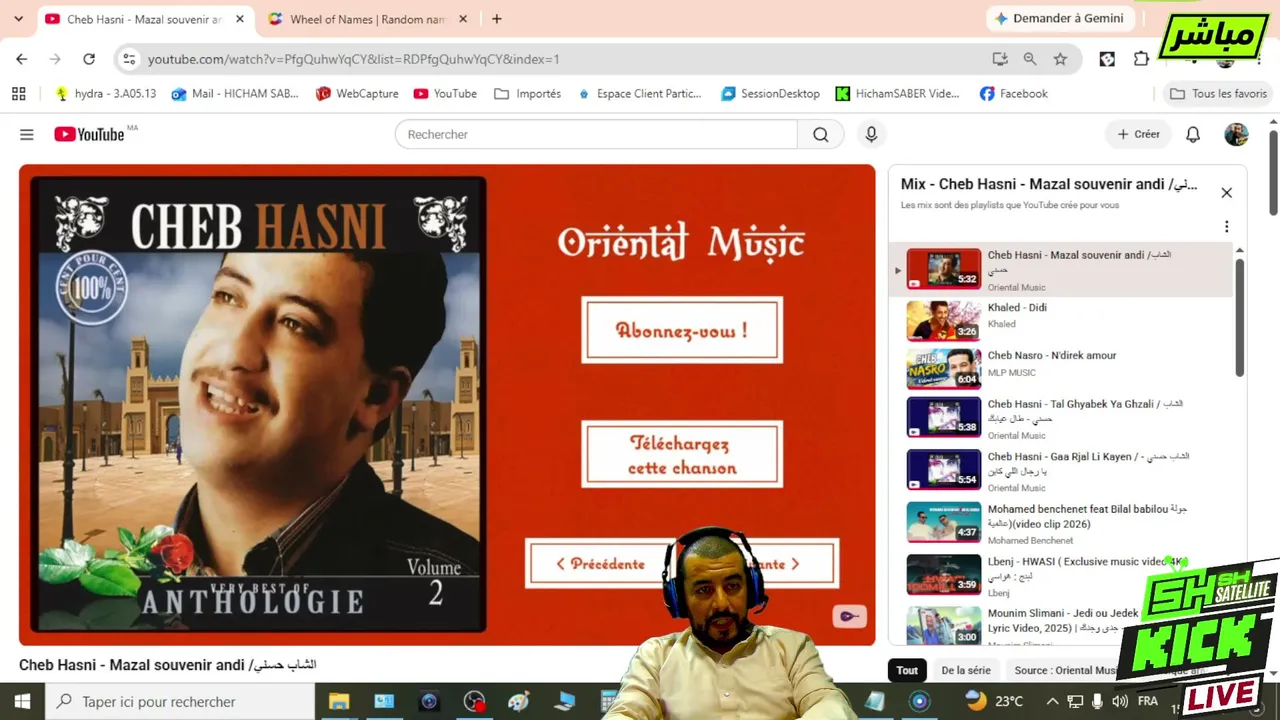Select the Cheb Hasni YouTube tab
This screenshot has width=1280, height=720.
144,19
